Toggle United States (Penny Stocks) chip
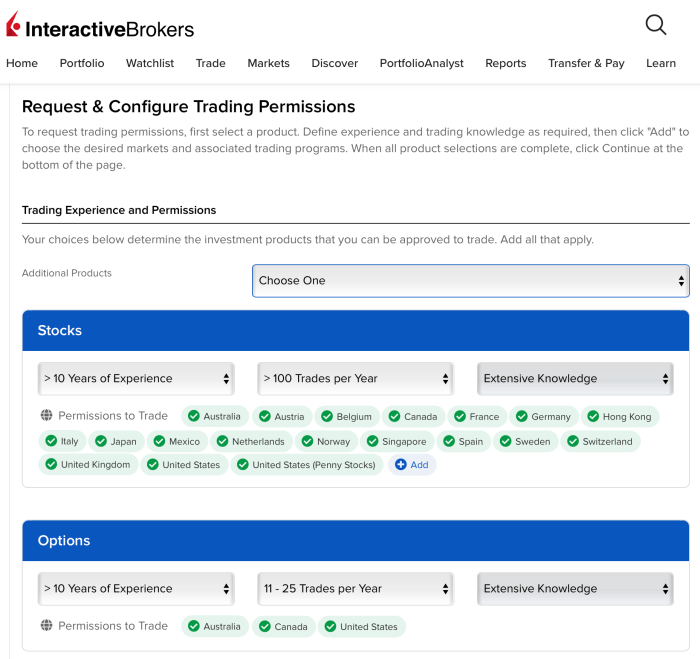 (x=307, y=465)
